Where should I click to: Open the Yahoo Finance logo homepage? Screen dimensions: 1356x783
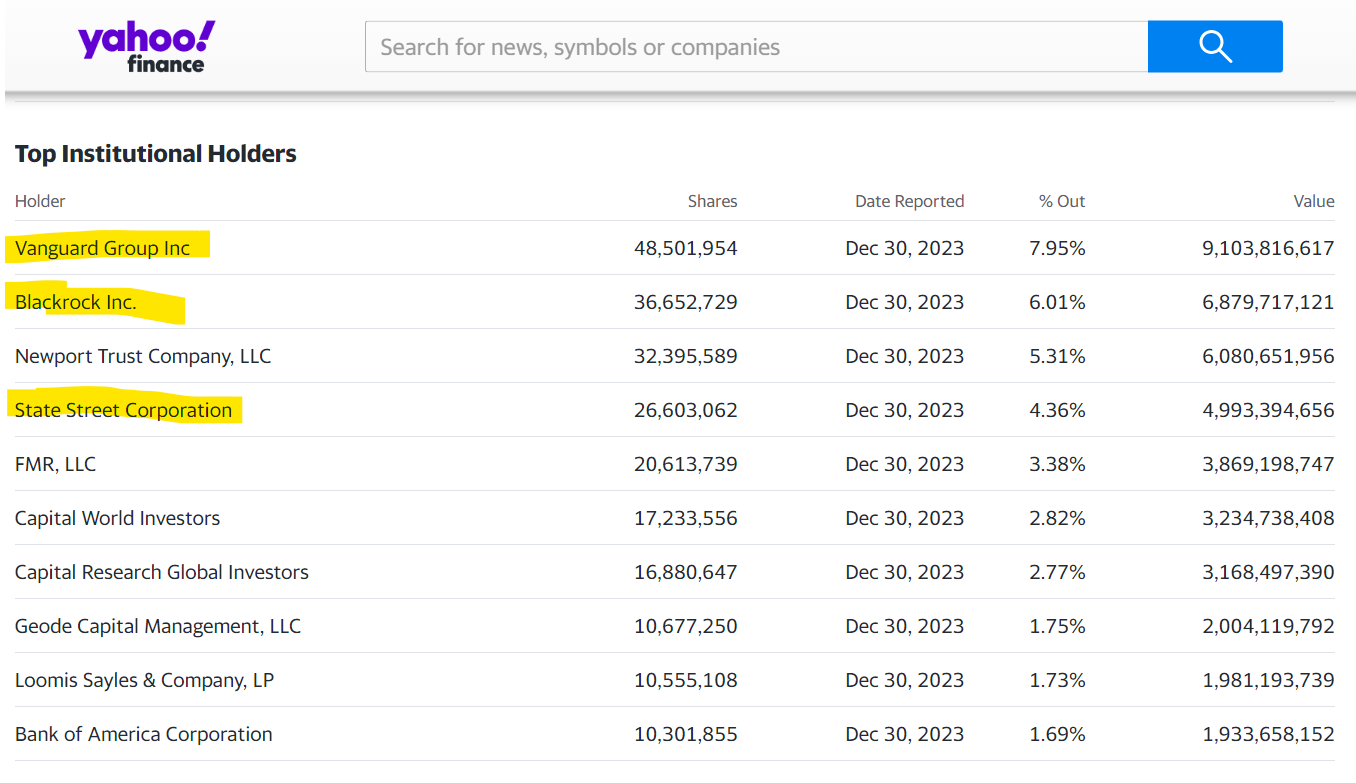[x=146, y=47]
